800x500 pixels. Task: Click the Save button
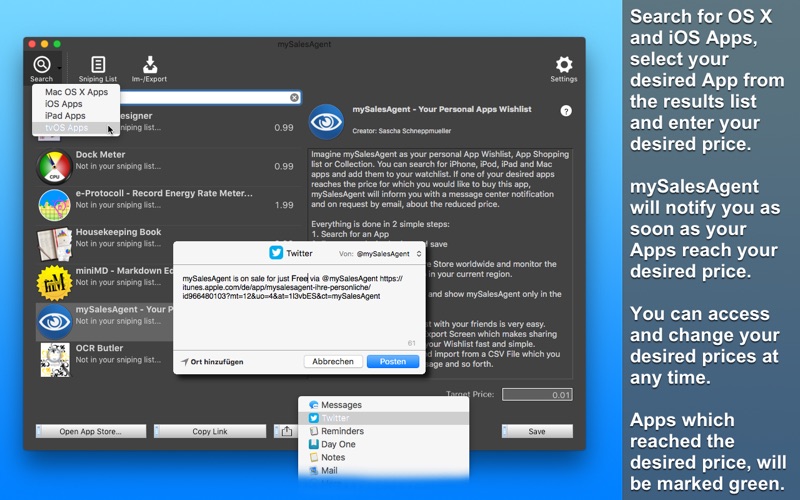(537, 431)
